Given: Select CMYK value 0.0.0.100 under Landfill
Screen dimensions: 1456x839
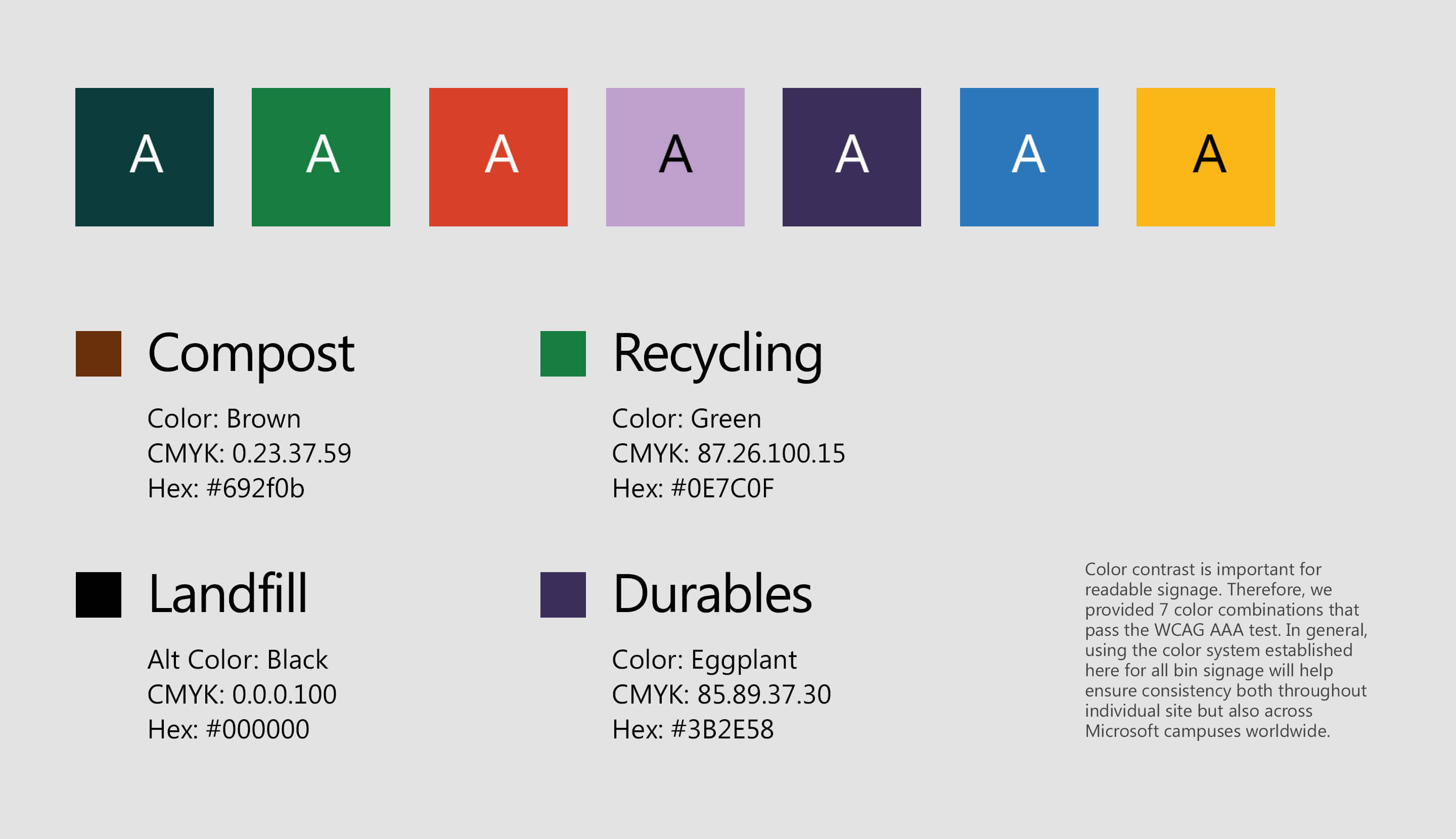Looking at the screenshot, I should pyautogui.click(x=242, y=694).
